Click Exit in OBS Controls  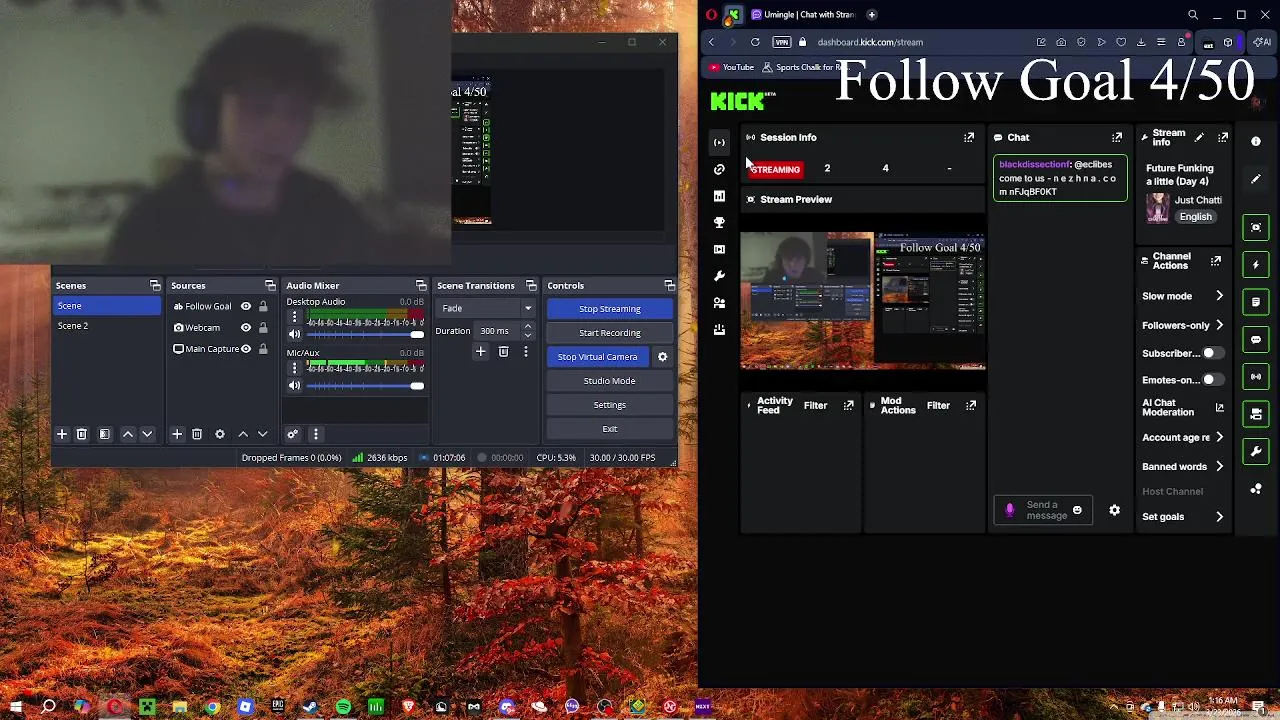(609, 429)
